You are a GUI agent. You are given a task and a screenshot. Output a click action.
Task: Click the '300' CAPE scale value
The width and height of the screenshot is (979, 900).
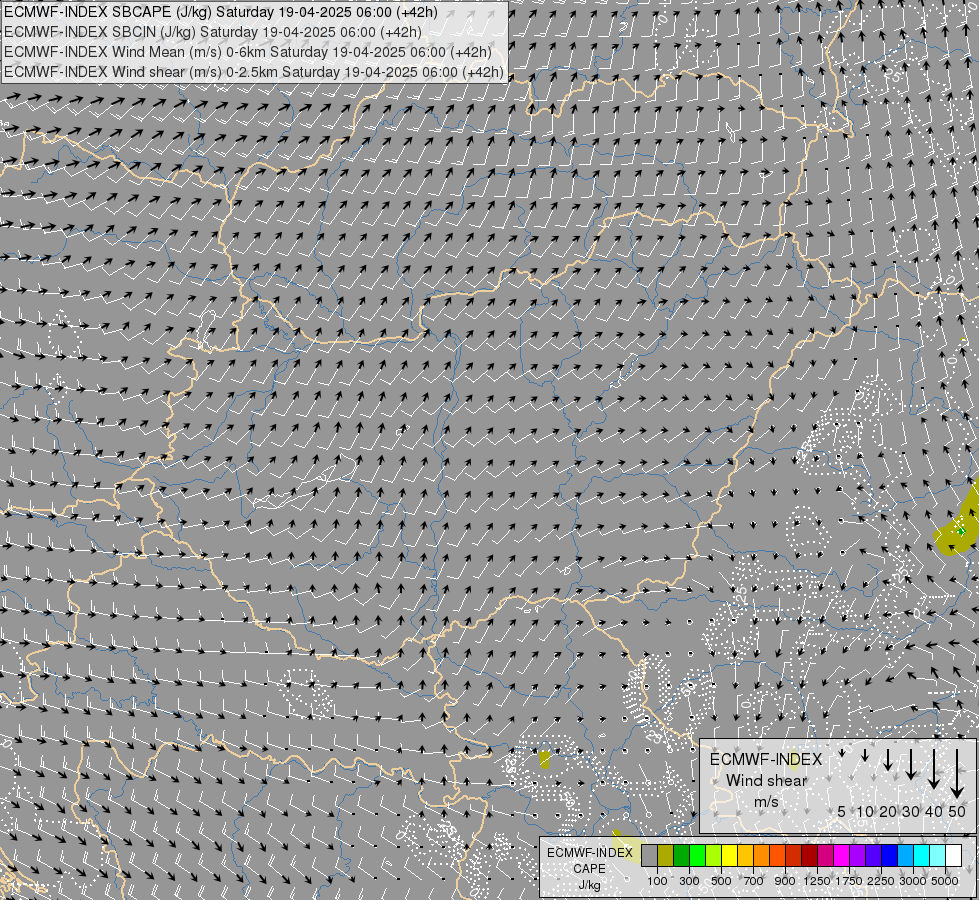689,881
